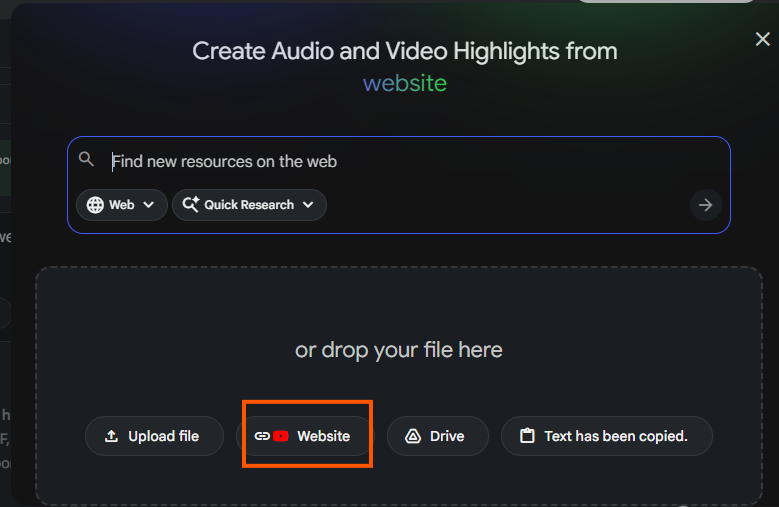Choose the Upload file button
This screenshot has width=779, height=507.
click(x=154, y=436)
